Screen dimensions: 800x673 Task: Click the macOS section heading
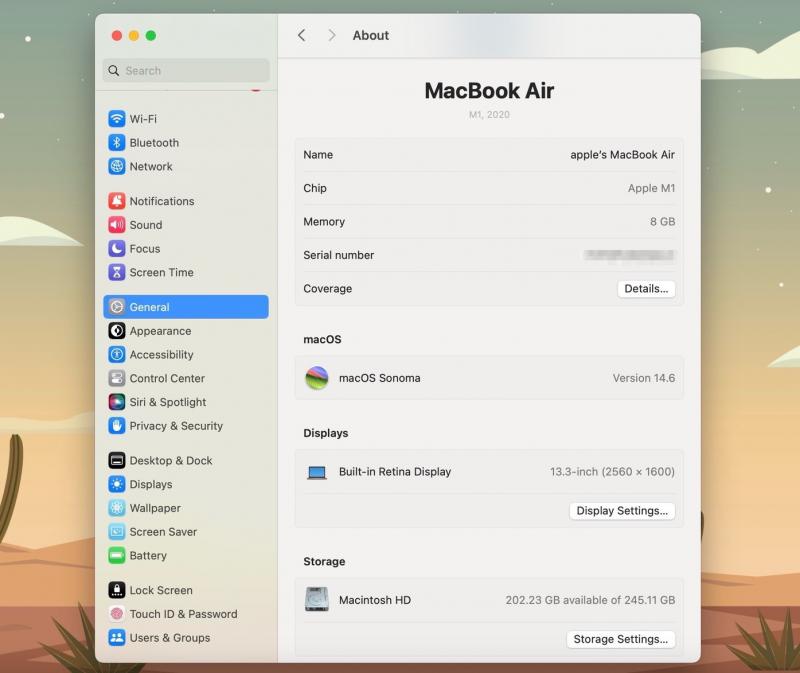322,339
